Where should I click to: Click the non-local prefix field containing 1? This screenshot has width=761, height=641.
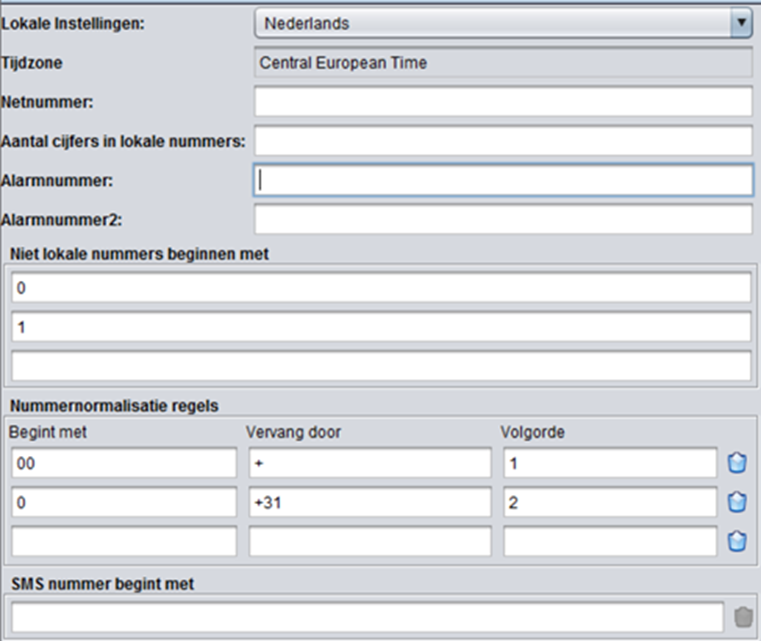[380, 327]
